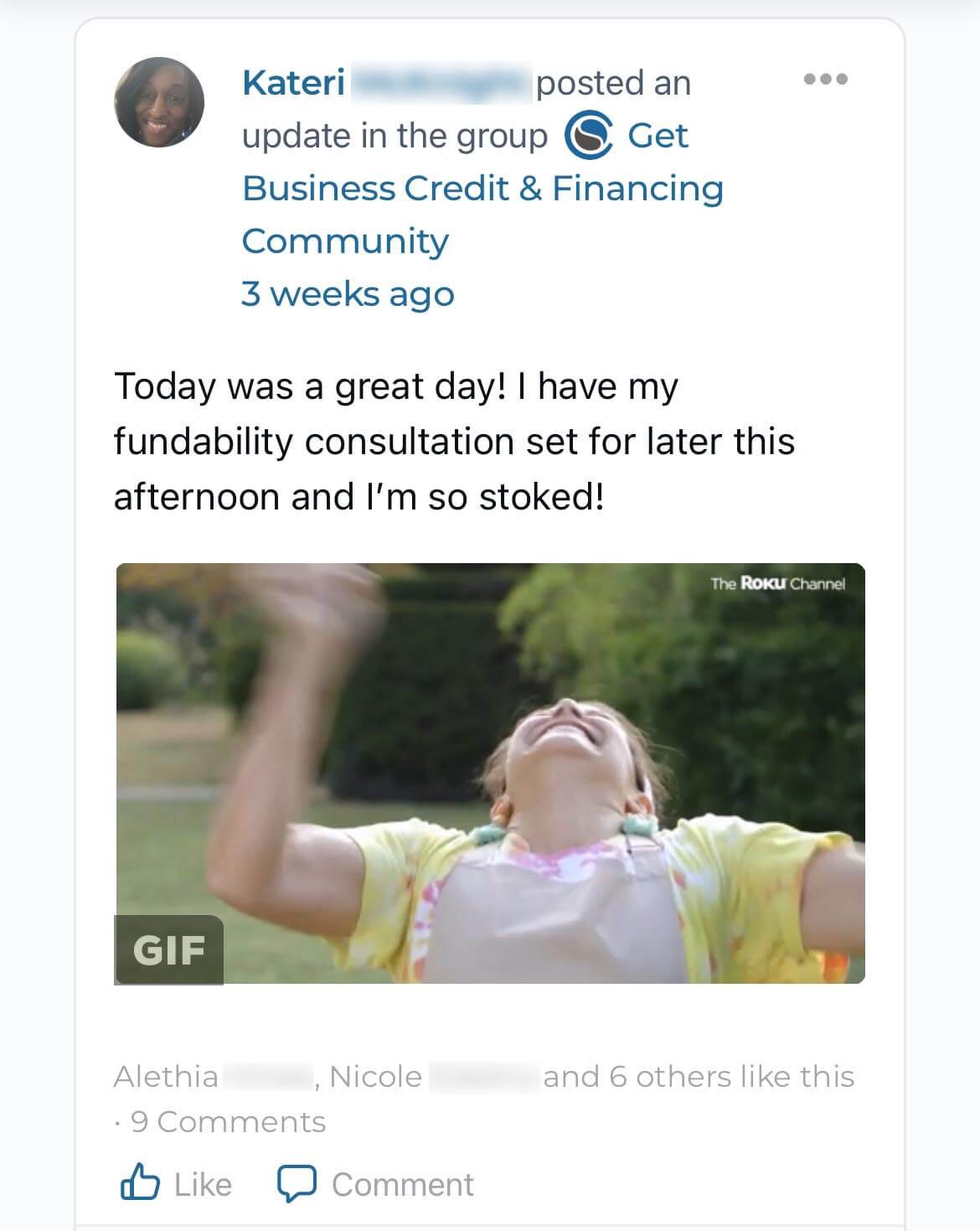Click the GIF badge on the image
The width and height of the screenshot is (980, 1231).
168,949
